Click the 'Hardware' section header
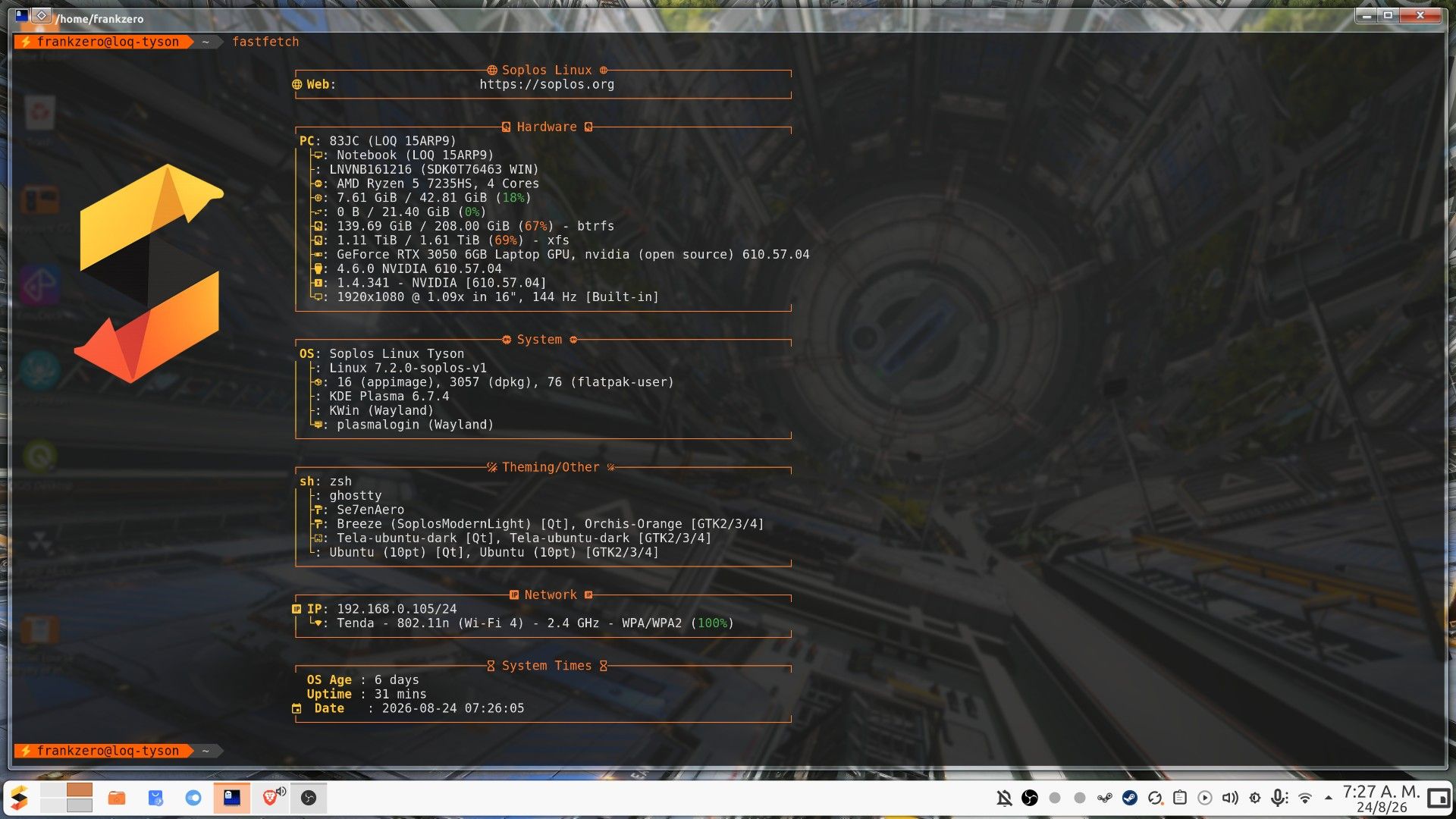This screenshot has height=819, width=1456. [547, 127]
